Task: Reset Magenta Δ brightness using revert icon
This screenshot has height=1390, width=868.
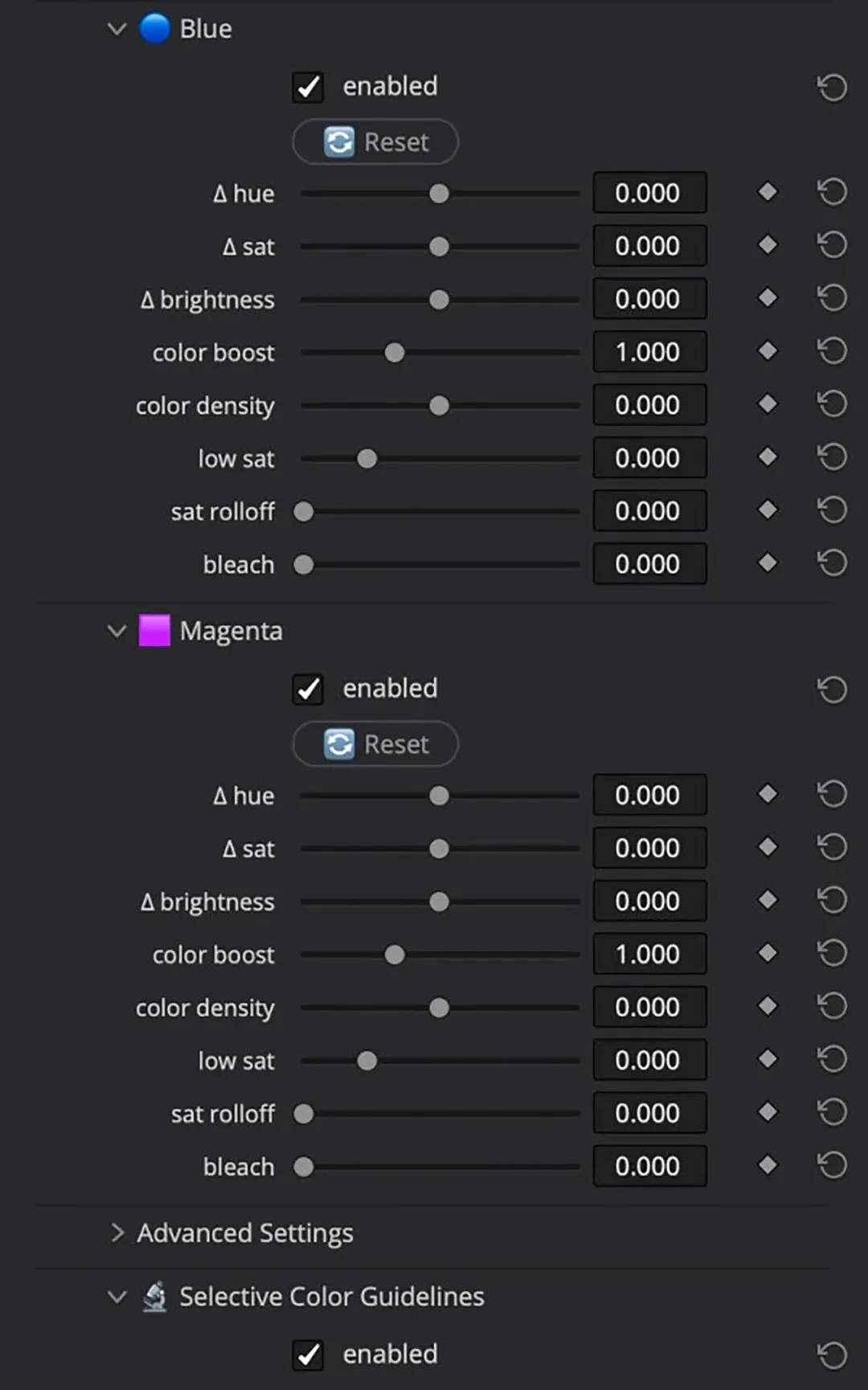Action: point(832,900)
